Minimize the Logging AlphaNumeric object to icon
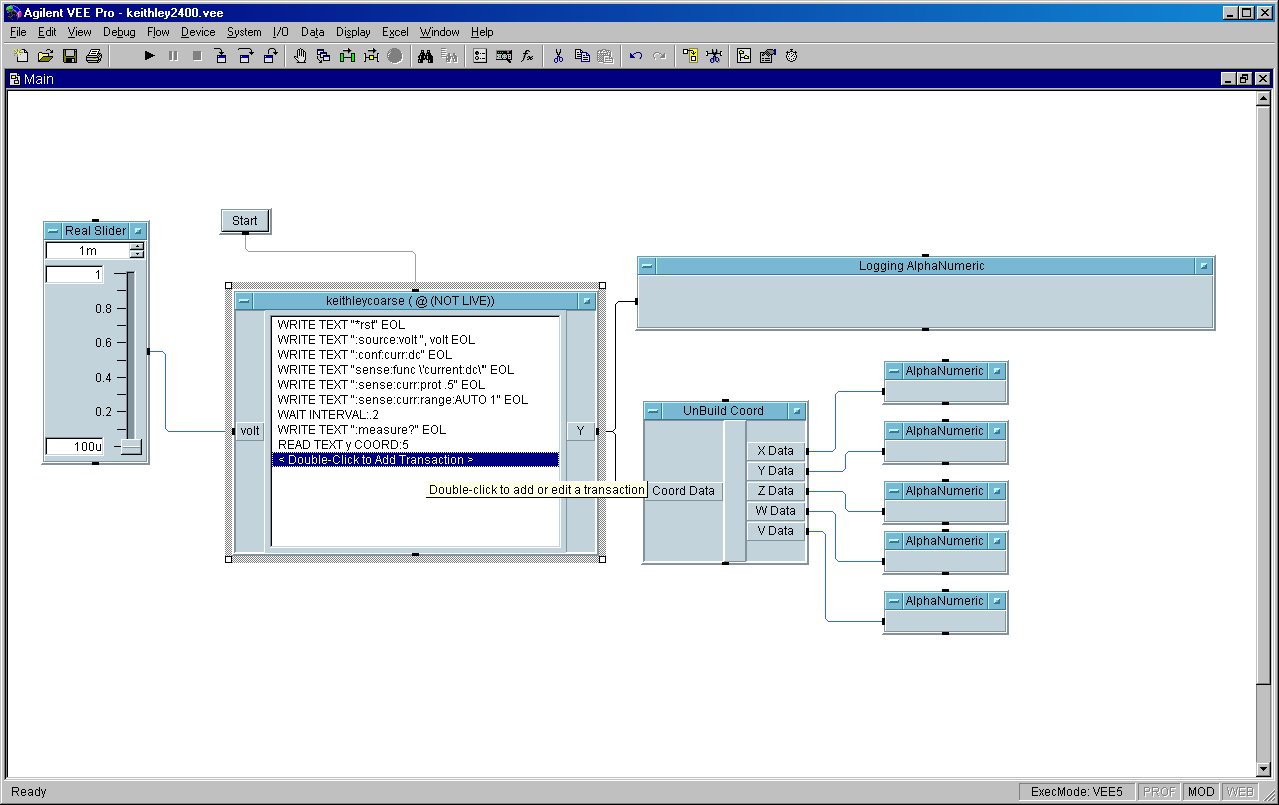1279x805 pixels. tap(647, 266)
